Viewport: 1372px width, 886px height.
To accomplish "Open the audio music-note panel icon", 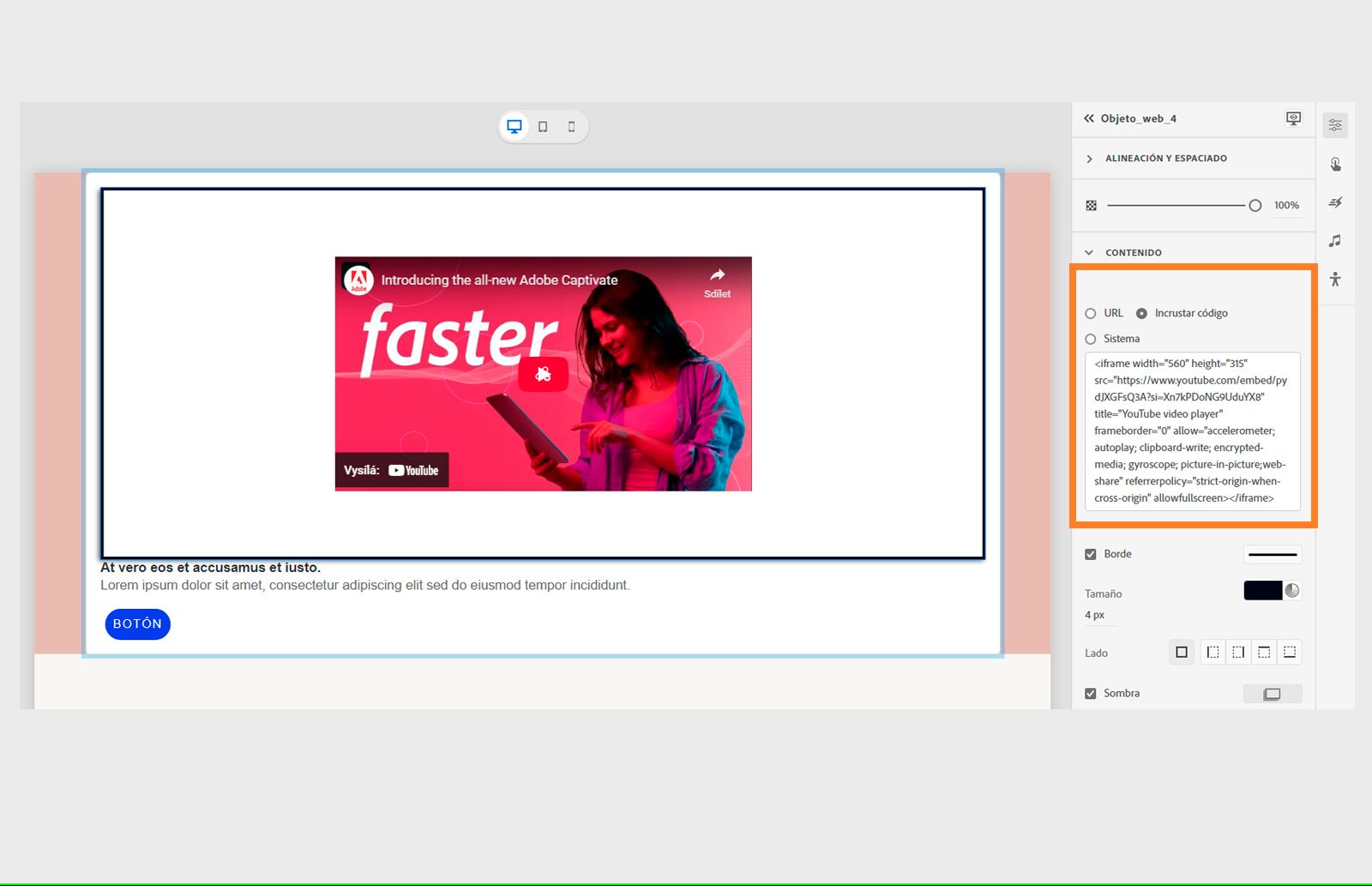I will 1335,241.
